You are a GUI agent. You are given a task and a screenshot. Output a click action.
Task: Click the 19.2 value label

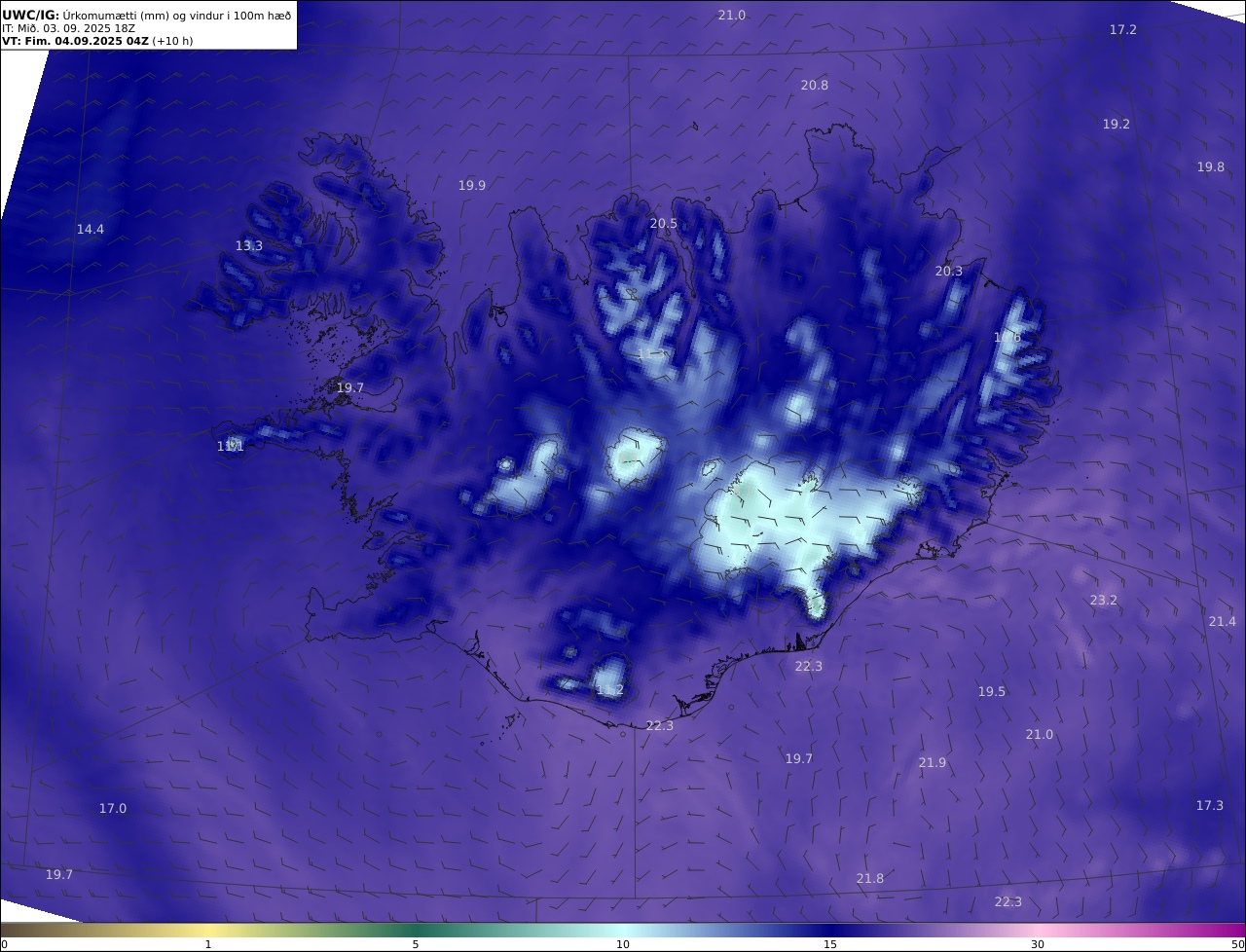click(x=1116, y=125)
